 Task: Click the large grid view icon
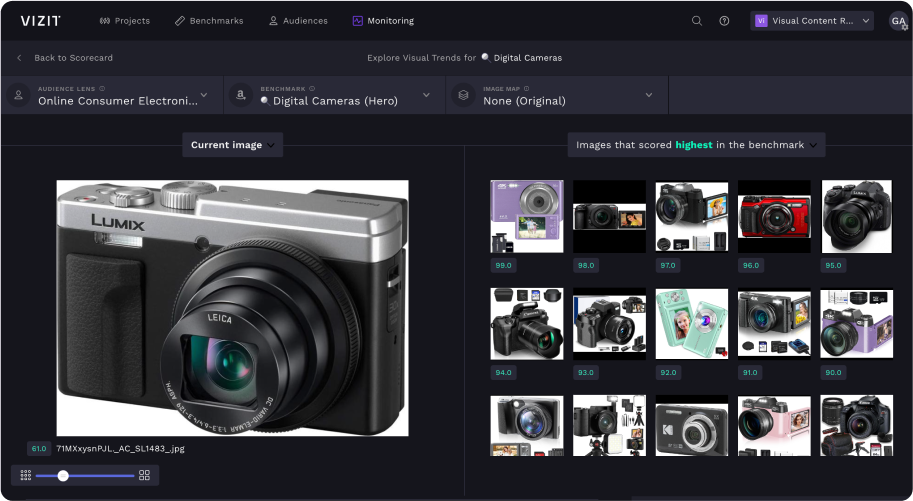click(x=145, y=475)
